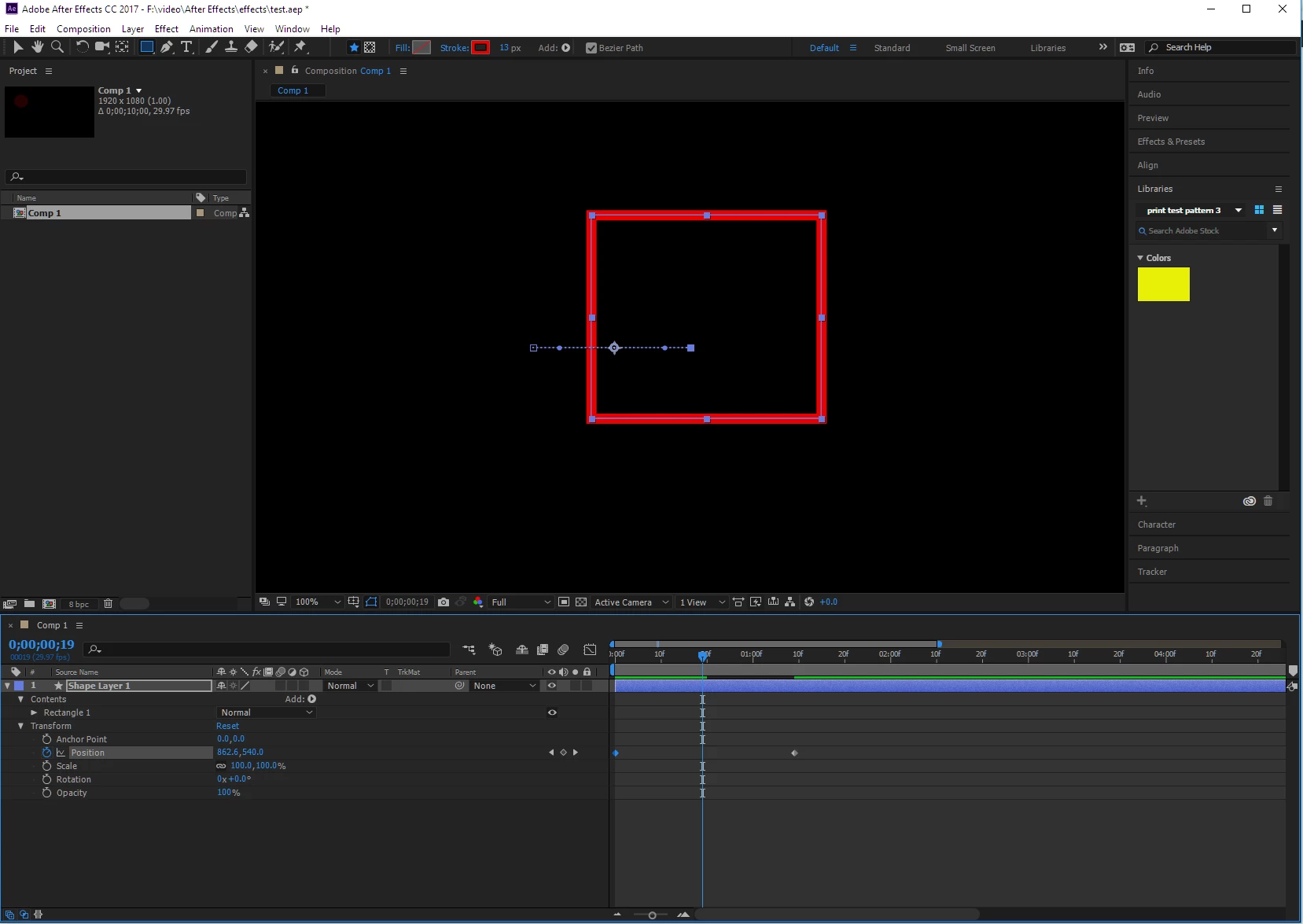Toggle the Rotation stopwatch
This screenshot has height=924, width=1303.
pos(47,779)
